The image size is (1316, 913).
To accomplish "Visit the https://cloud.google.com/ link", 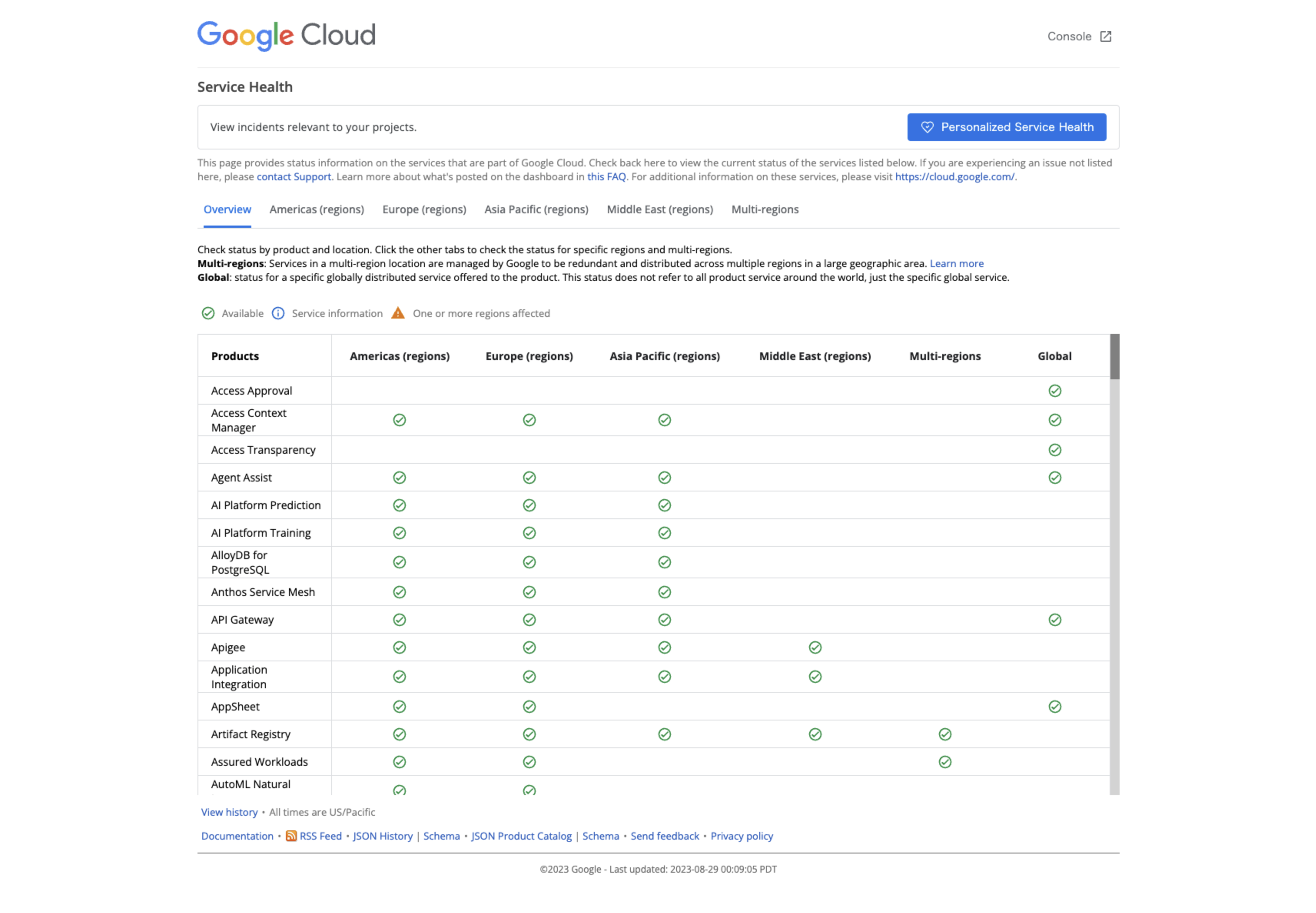I will tap(954, 177).
